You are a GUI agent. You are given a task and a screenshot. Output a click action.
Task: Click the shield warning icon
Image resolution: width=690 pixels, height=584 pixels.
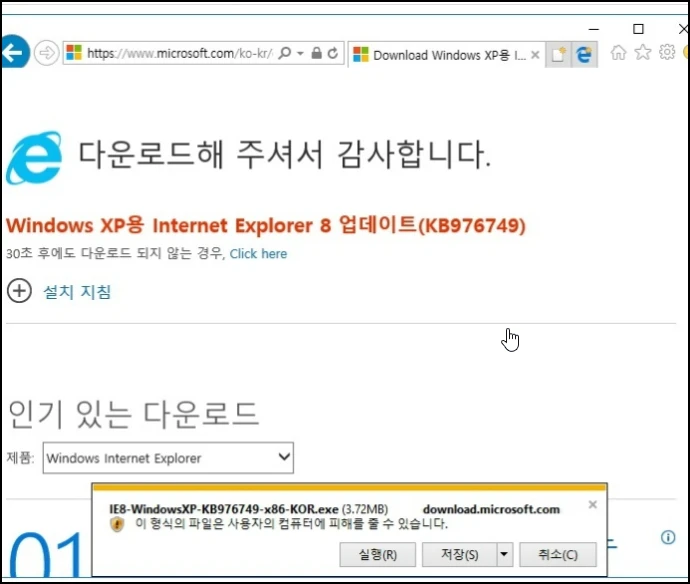[x=117, y=524]
